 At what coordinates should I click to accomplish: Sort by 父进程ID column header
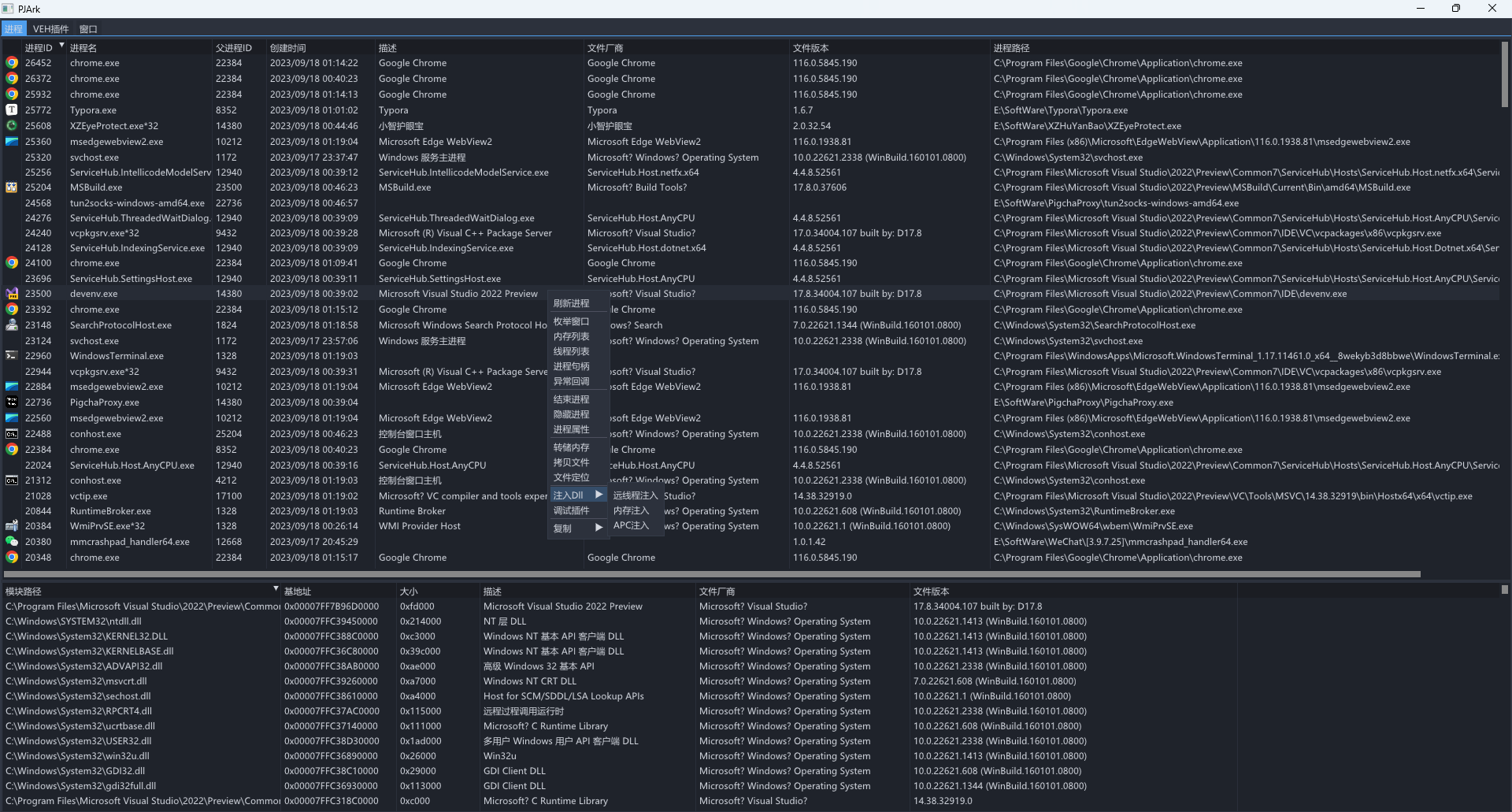[x=239, y=48]
